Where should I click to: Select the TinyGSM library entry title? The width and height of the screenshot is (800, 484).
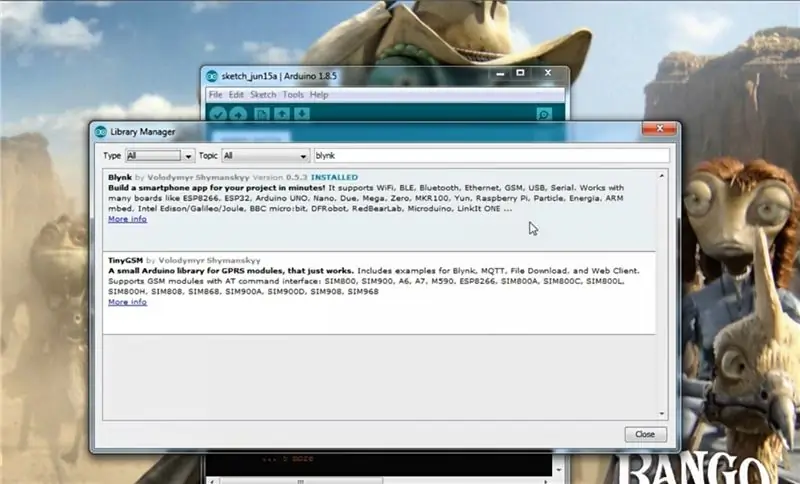[126, 260]
